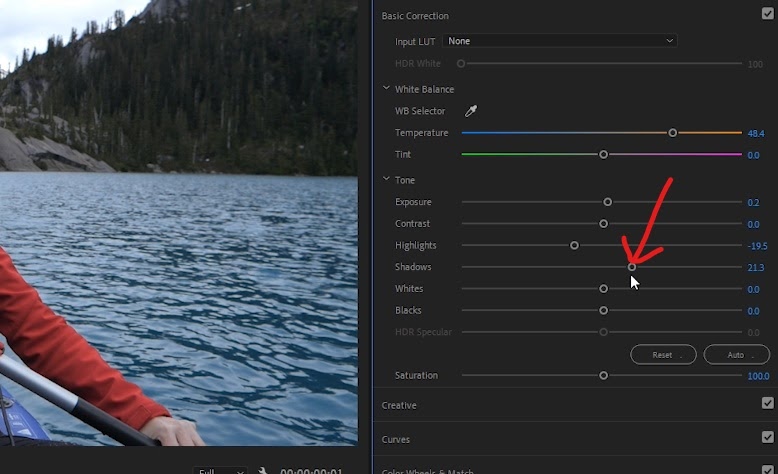Select the Exposure value 0.2 field
778x474 pixels.
pyautogui.click(x=753, y=203)
